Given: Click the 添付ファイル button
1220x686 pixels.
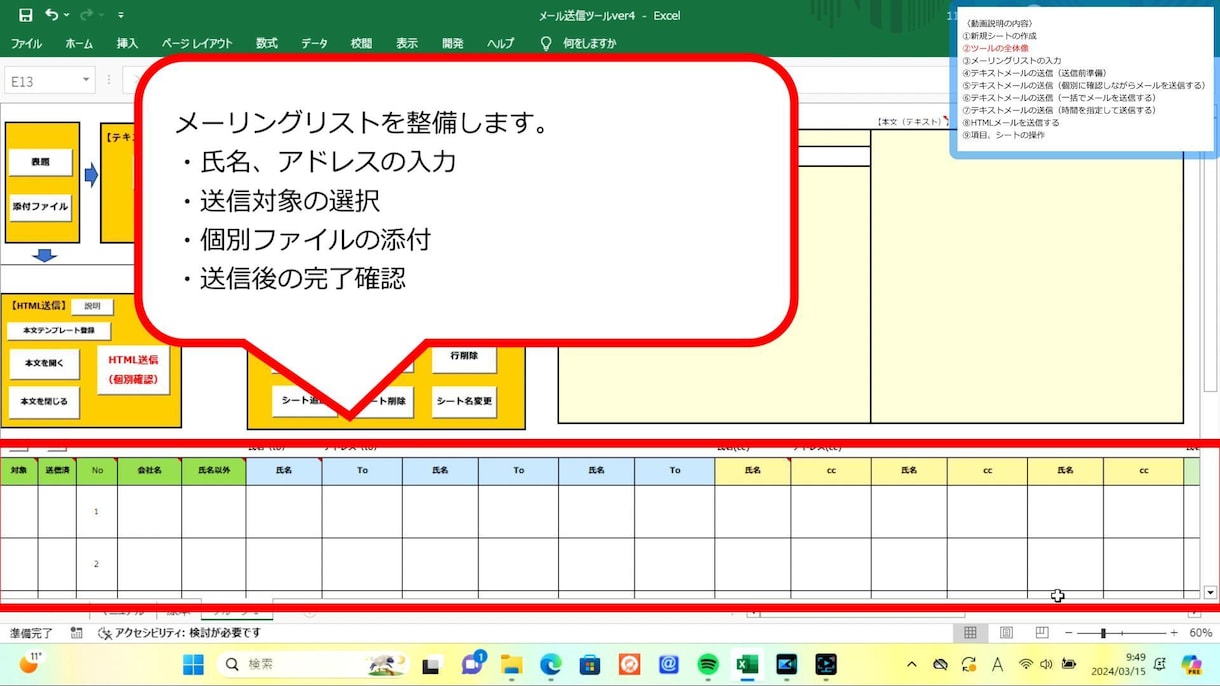Looking at the screenshot, I should [x=40, y=207].
